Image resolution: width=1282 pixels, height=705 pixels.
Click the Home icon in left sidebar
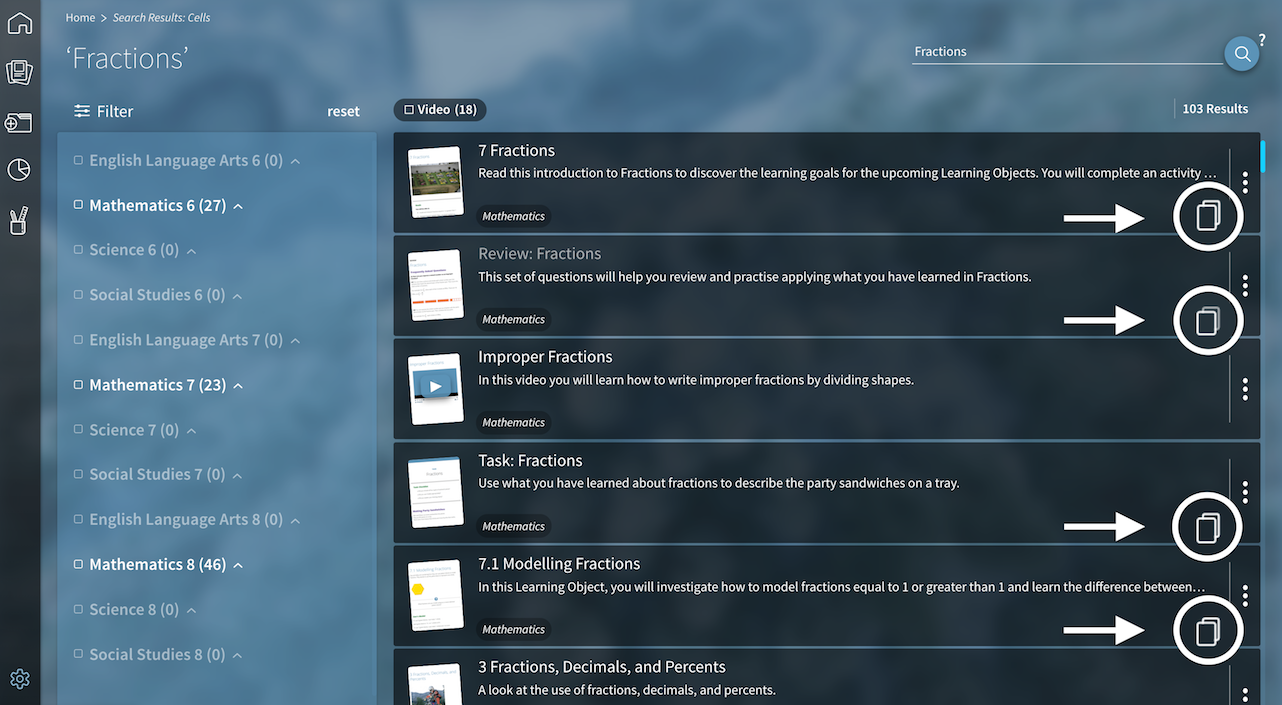pos(19,22)
